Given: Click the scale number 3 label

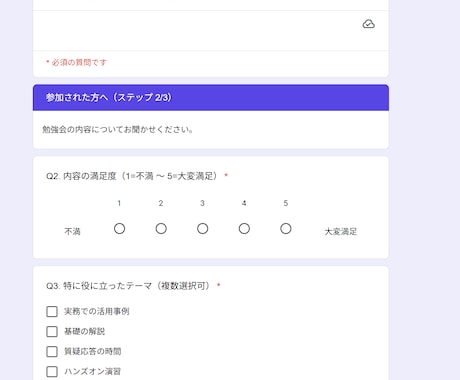Looking at the screenshot, I should 202,203.
